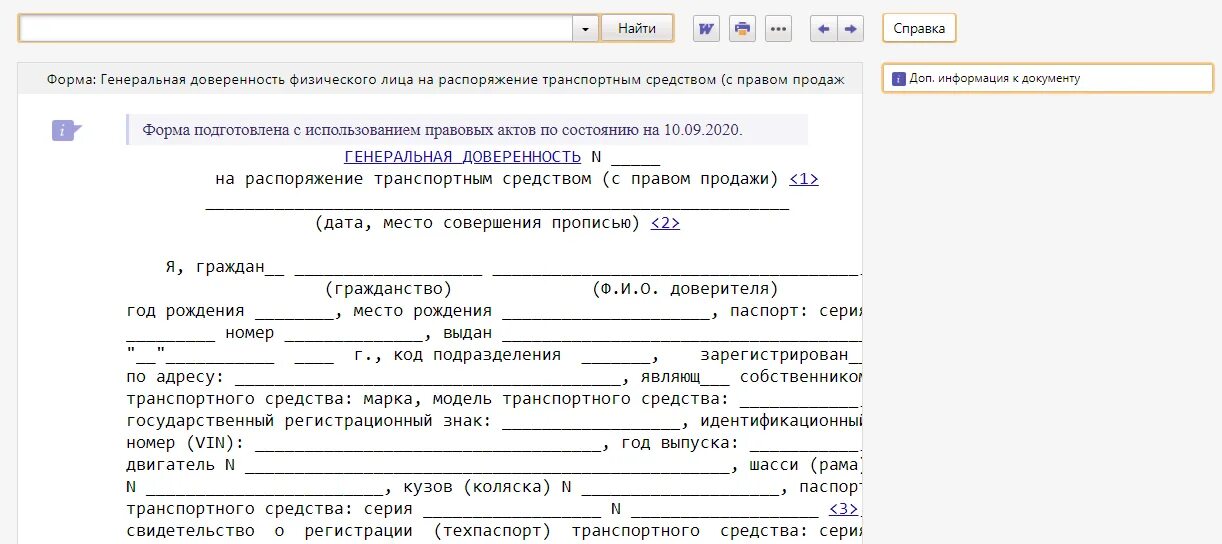Click the note about legal acts date 10.09.2020

467,130
